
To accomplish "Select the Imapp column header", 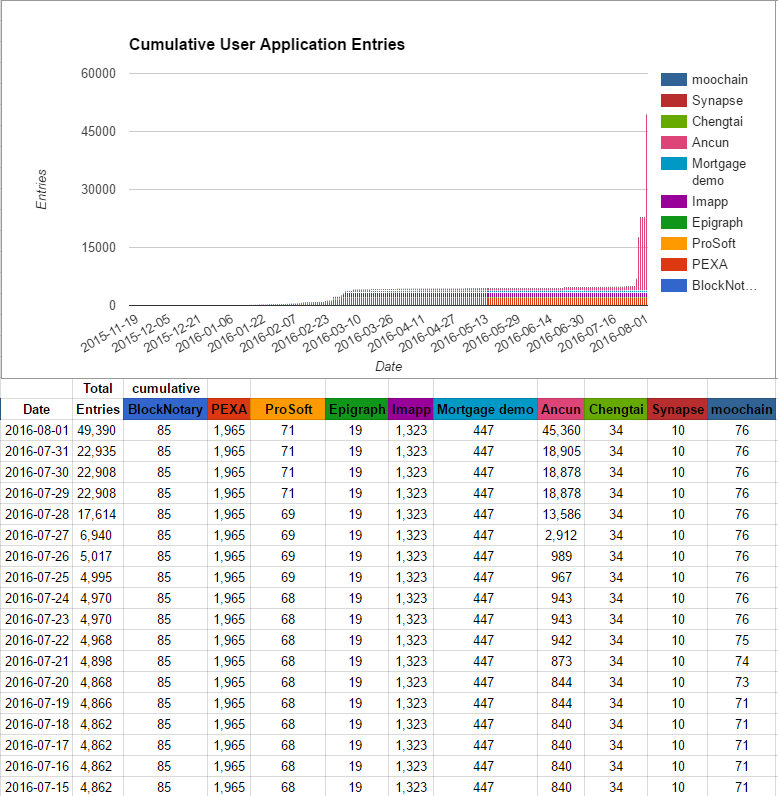I will click(x=411, y=409).
